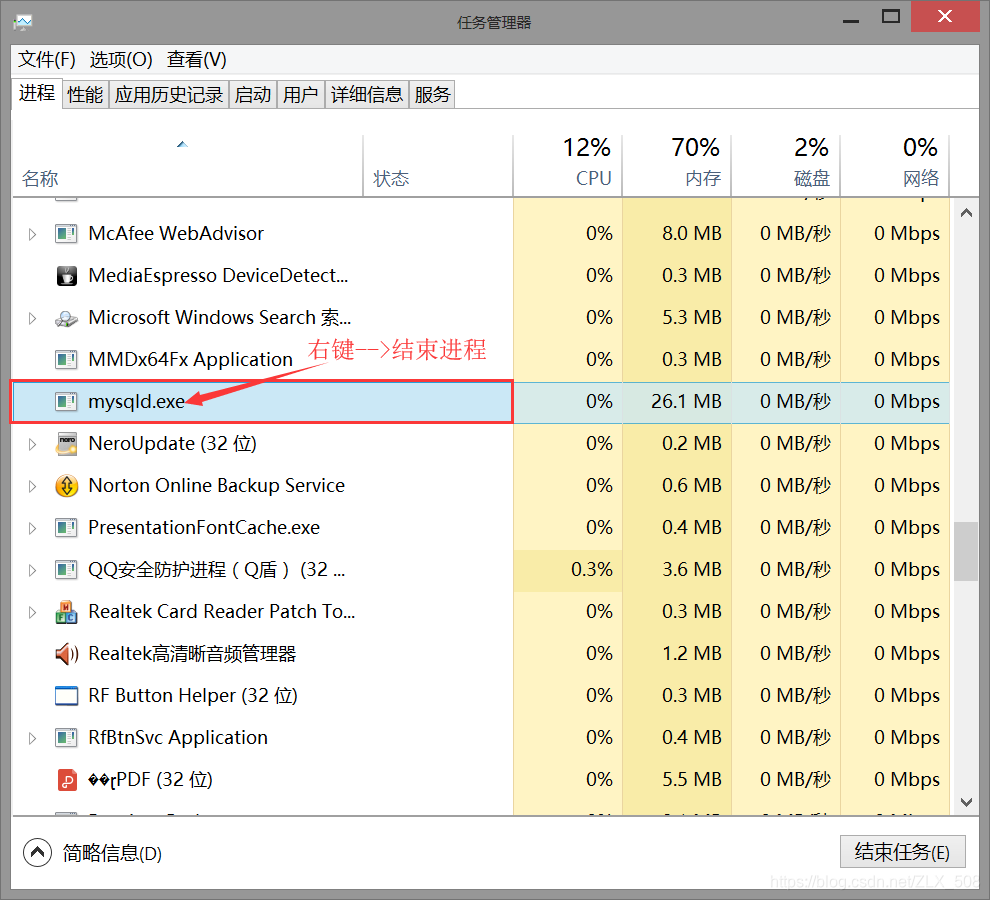Click the RfBtnSvc Application icon
The height and width of the screenshot is (900, 990).
tap(66, 738)
